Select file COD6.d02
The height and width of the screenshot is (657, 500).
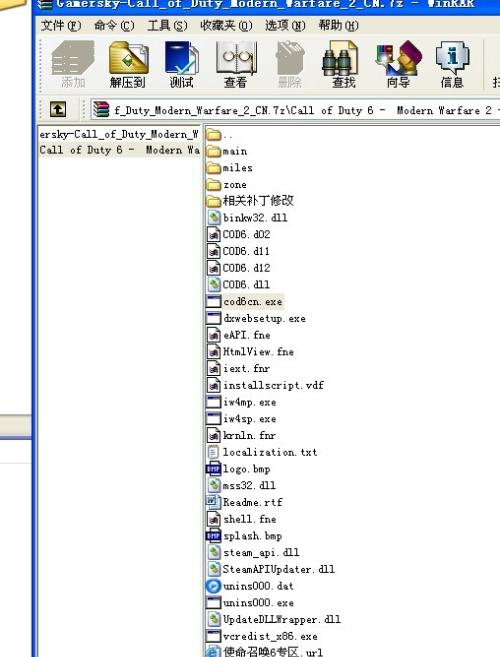tap(239, 234)
